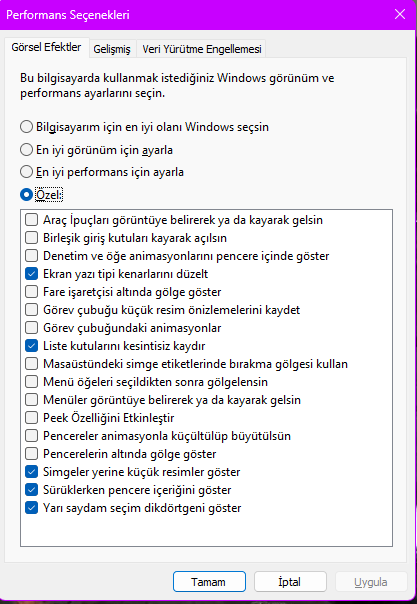
Task: Close the Performans Seçenekleri dialog
Action: point(400,14)
